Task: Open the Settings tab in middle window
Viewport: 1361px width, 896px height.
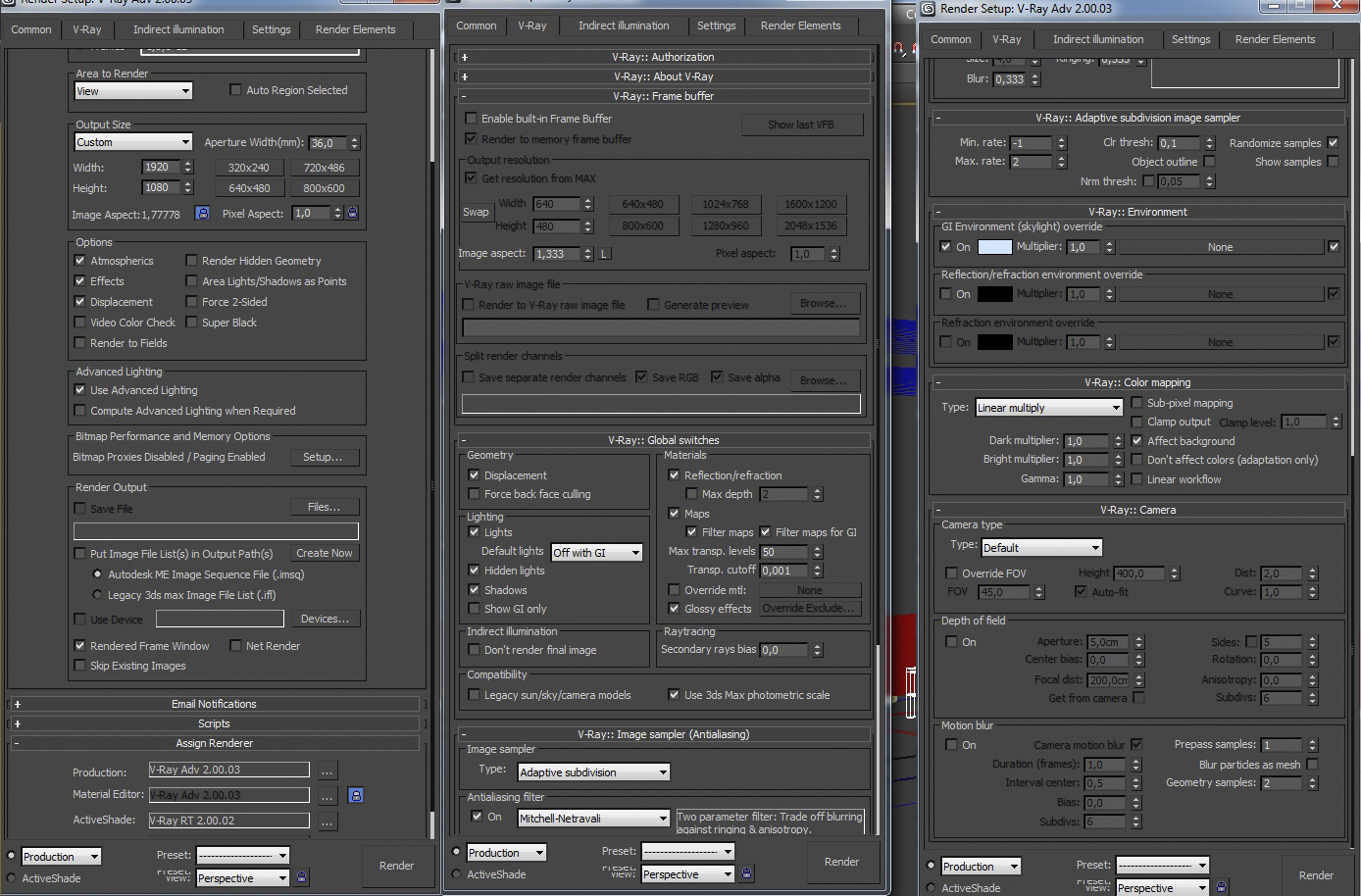Action: click(717, 25)
